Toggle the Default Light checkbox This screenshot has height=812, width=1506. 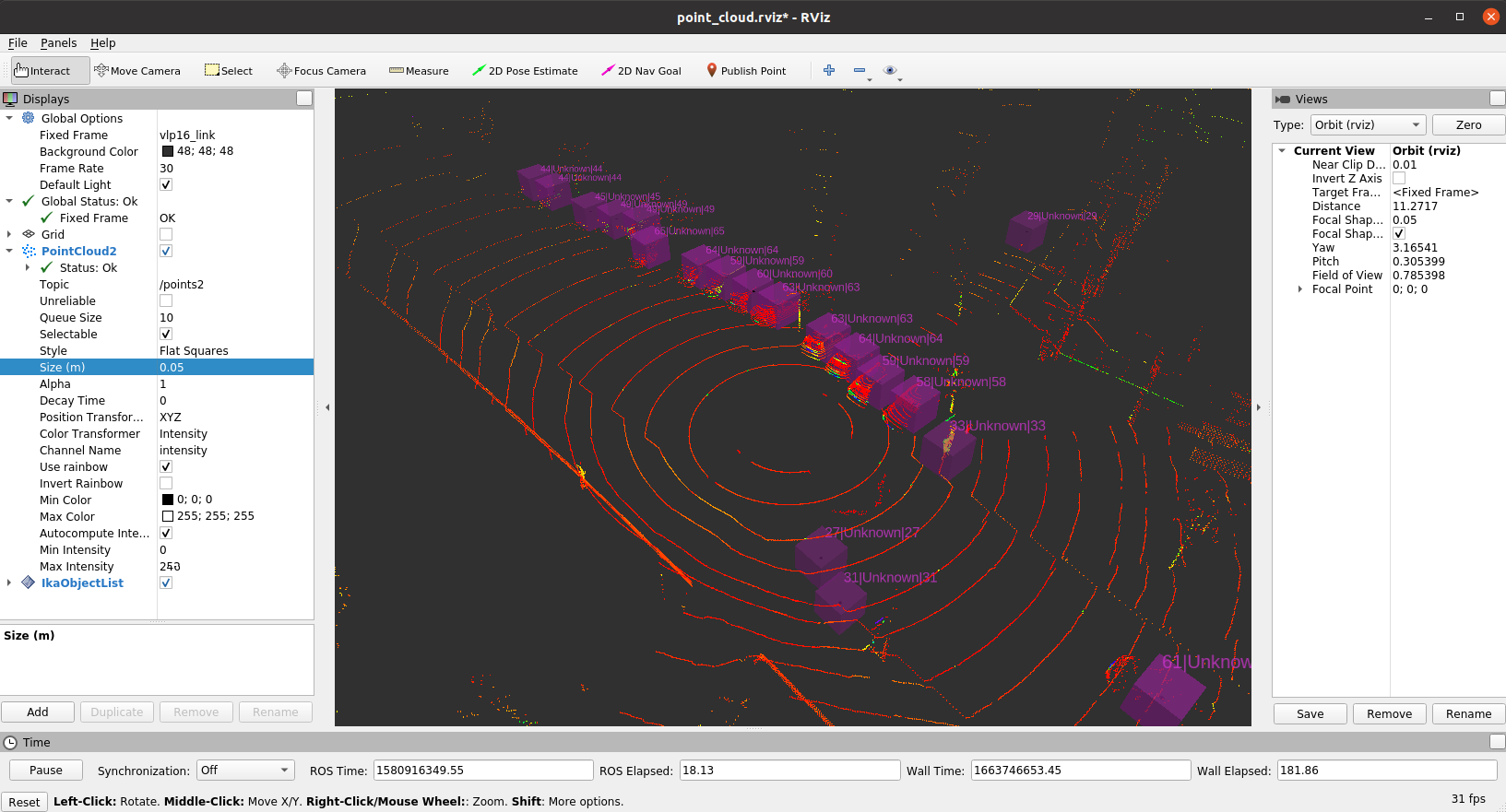click(x=166, y=184)
